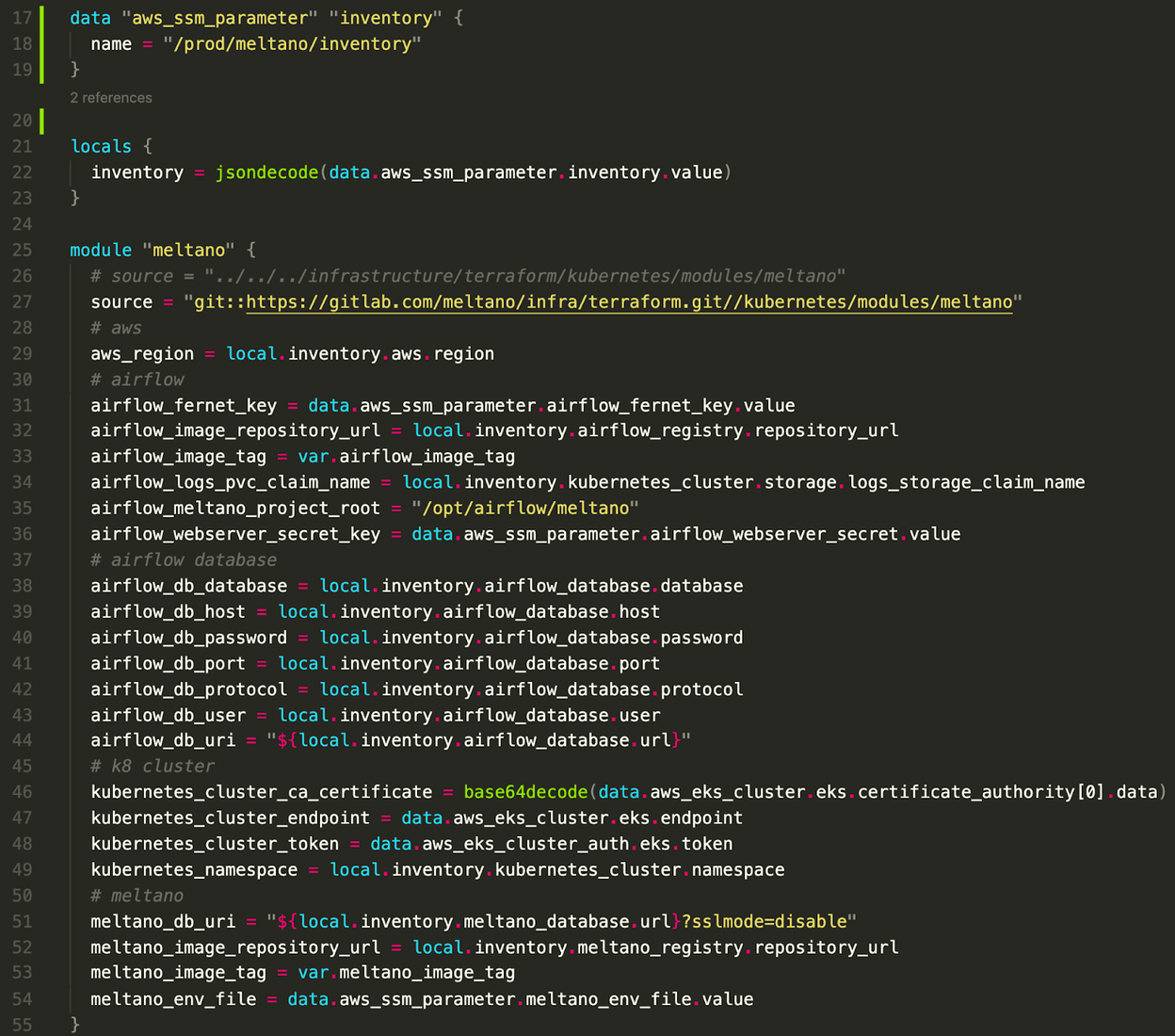
Task: Click the "2 references" CodeLens link
Action: tap(110, 97)
